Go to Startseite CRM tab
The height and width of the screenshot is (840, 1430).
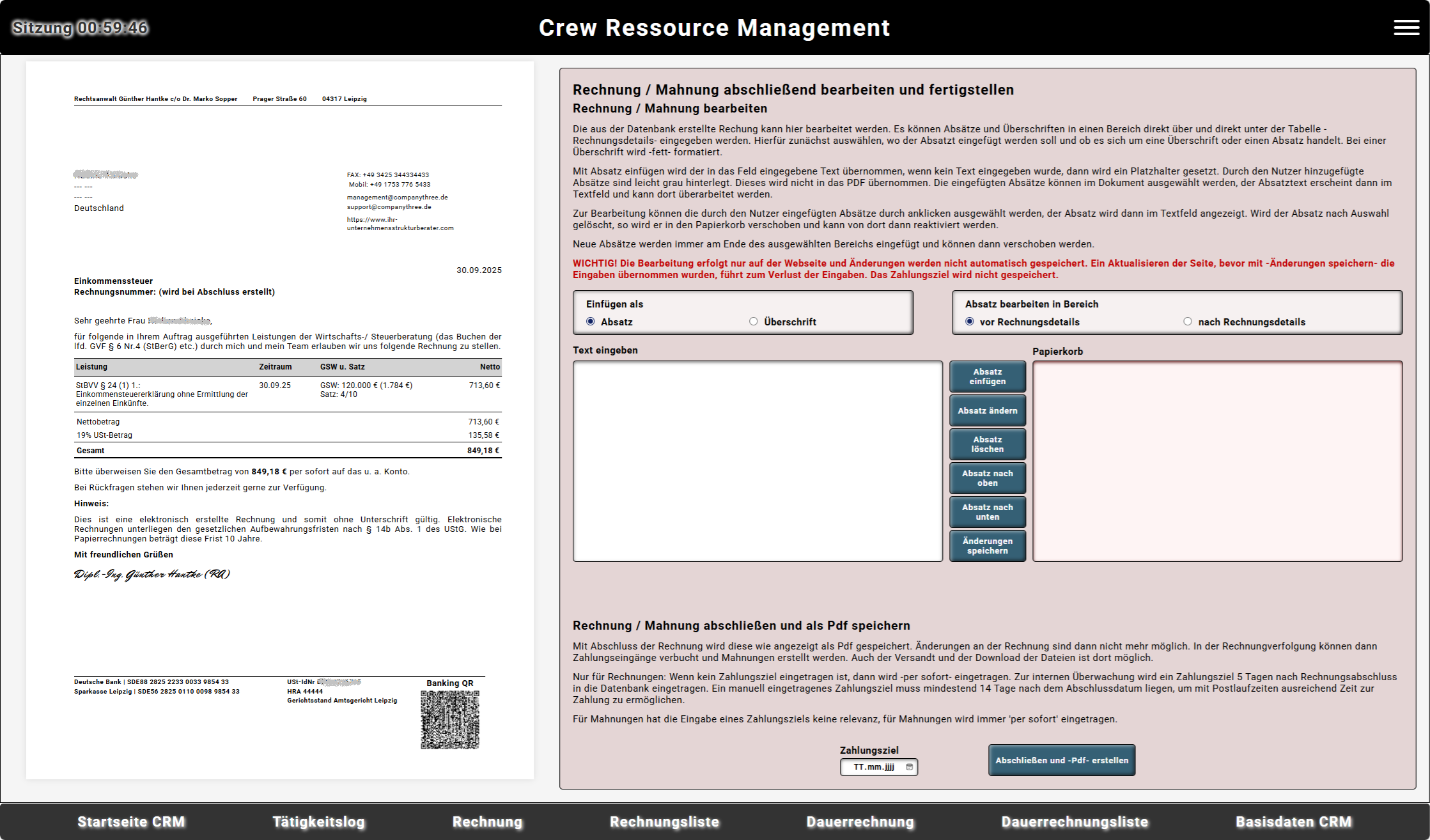131,822
